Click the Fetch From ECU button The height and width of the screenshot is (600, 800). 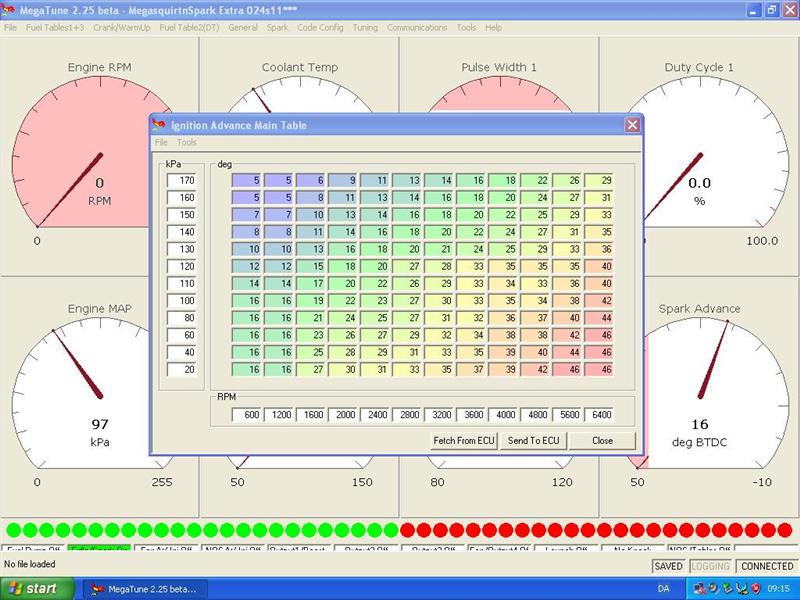click(464, 441)
